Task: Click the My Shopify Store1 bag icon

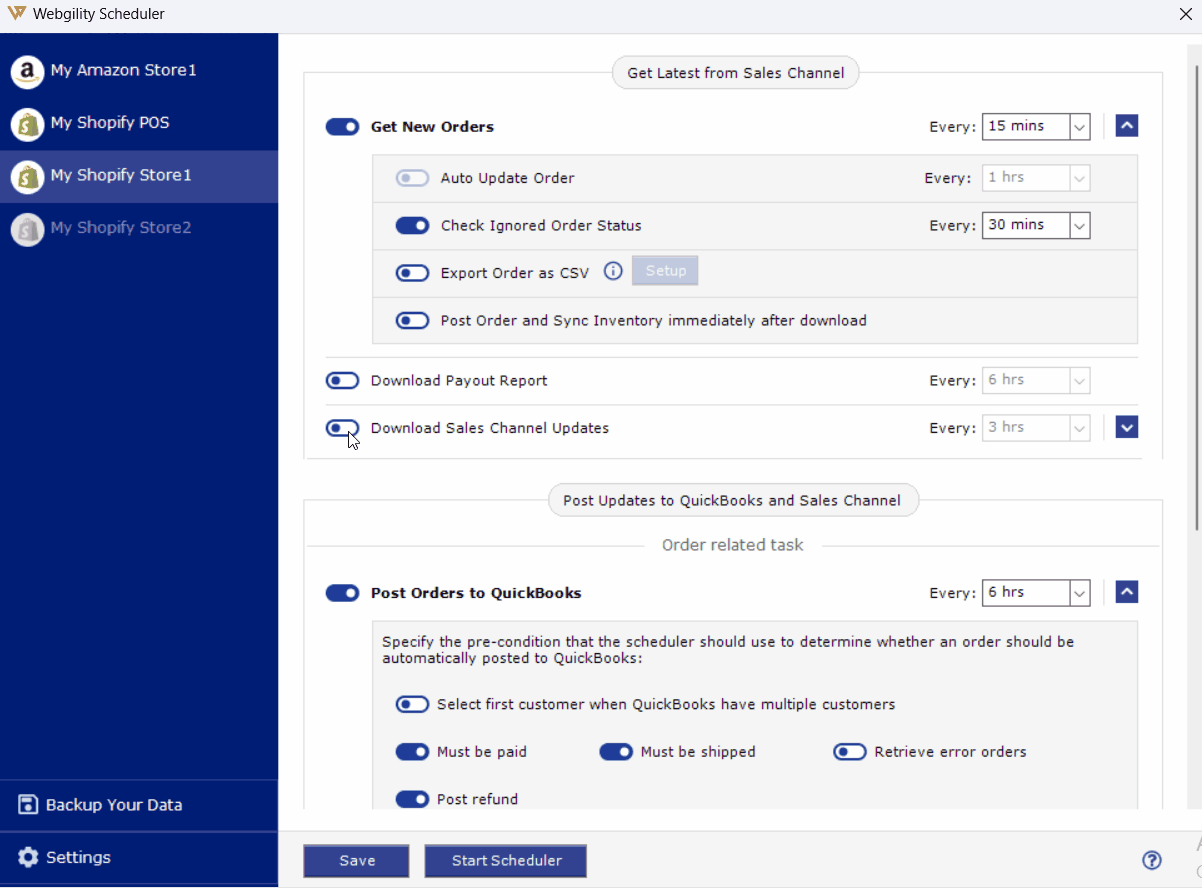Action: [x=27, y=176]
